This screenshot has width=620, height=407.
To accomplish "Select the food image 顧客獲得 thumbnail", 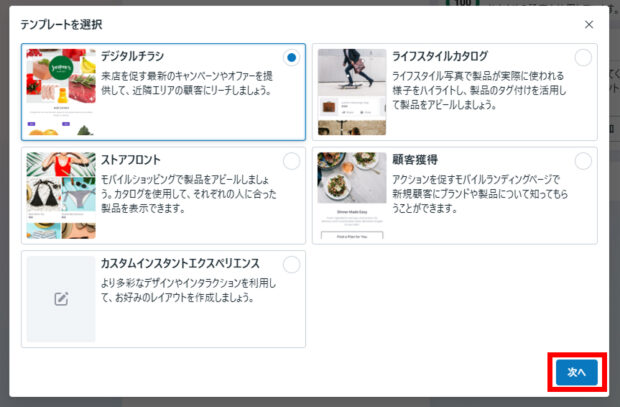I will 352,196.
